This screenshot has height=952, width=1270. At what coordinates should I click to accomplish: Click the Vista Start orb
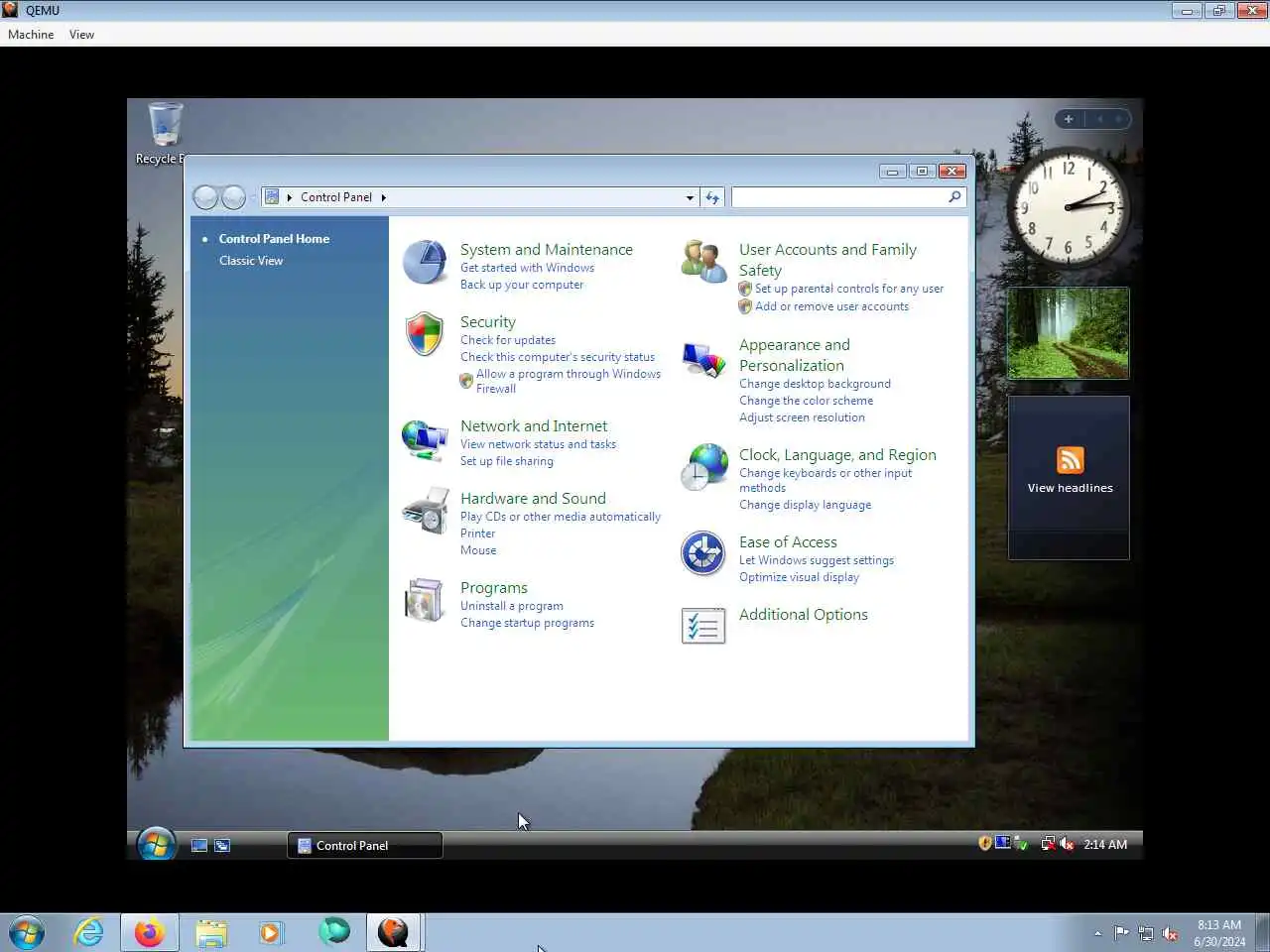click(x=156, y=844)
